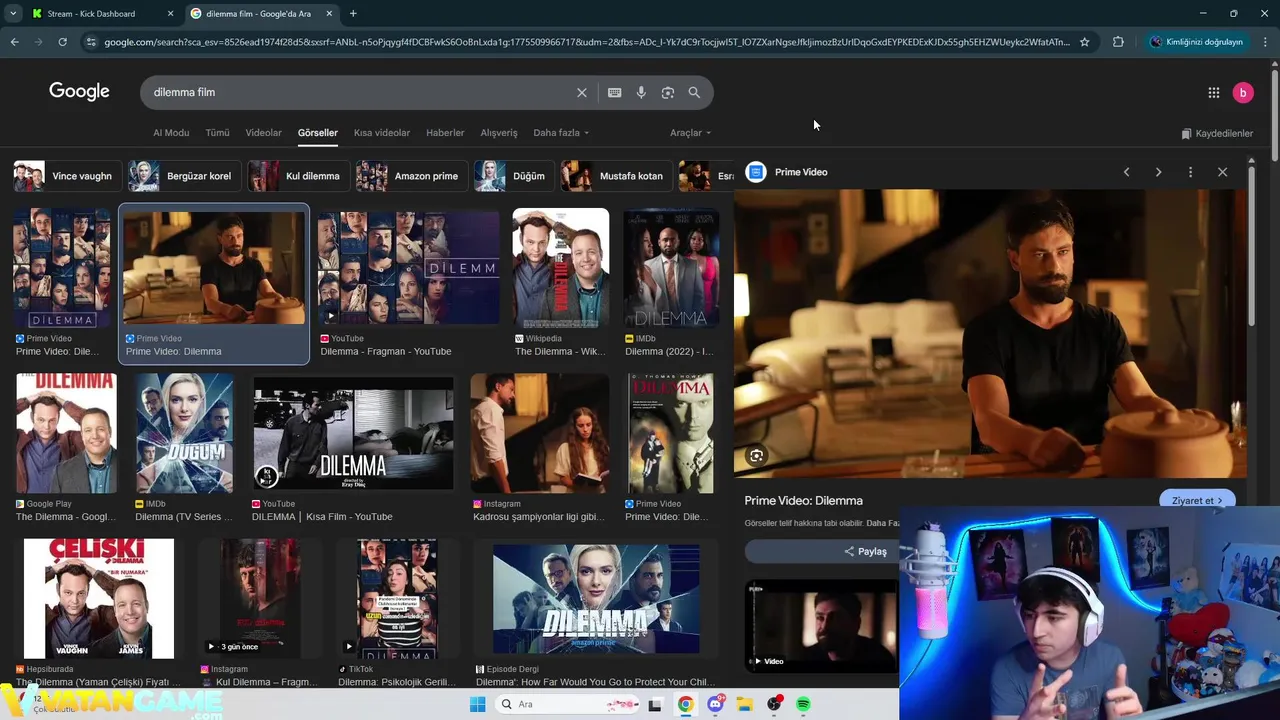
Task: Open the Google apps grid
Action: point(1214,92)
